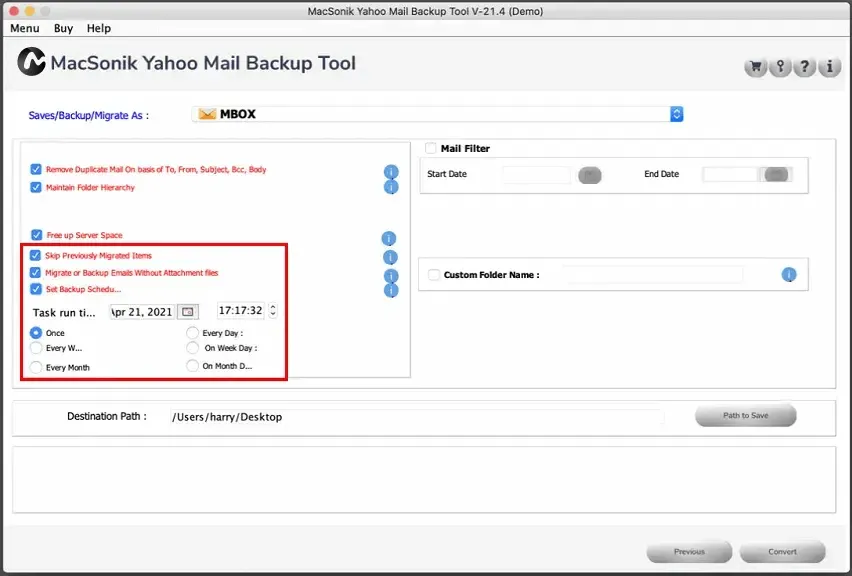Click info icon beside Custom Folder Name
Image resolution: width=852 pixels, height=576 pixels.
789,274
